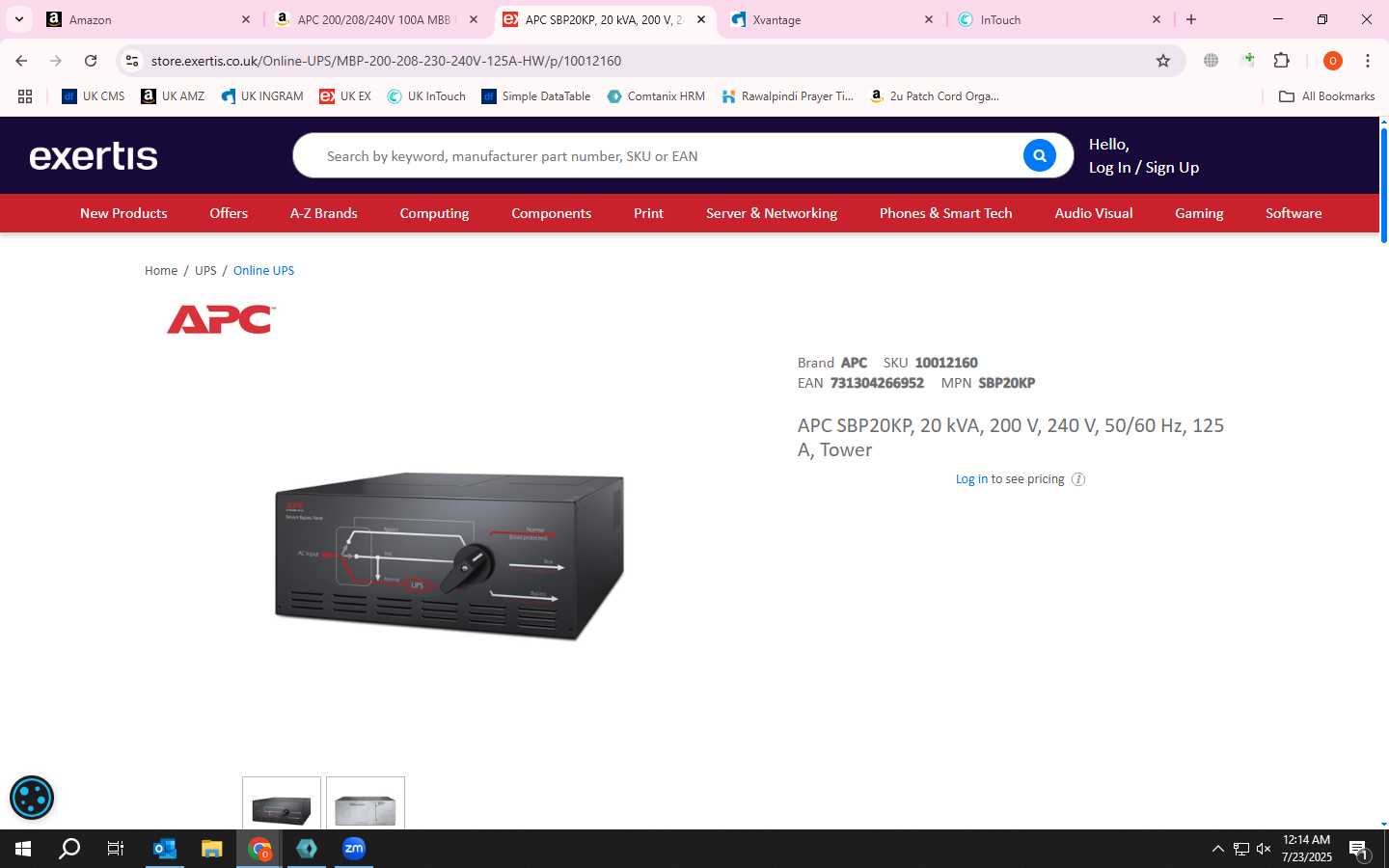Open Outlook from the taskbar
This screenshot has height=868, width=1389.
165,849
